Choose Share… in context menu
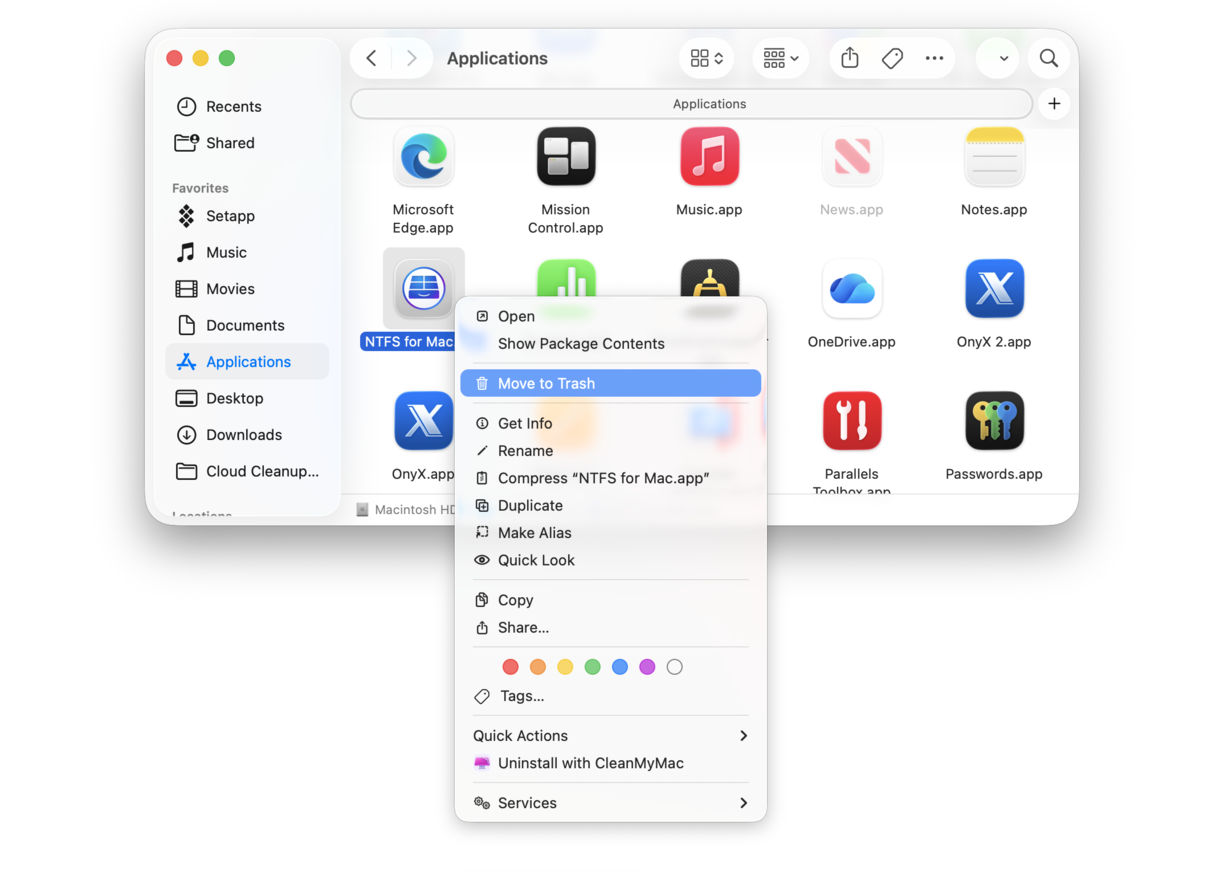 611,628
